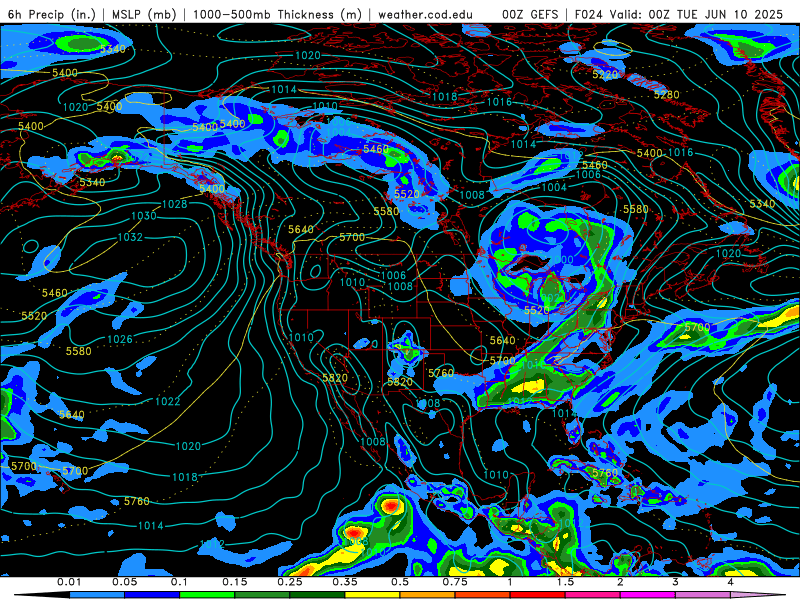Click the '0.35' legend value
This screenshot has width=800, height=600.
[x=345, y=582]
